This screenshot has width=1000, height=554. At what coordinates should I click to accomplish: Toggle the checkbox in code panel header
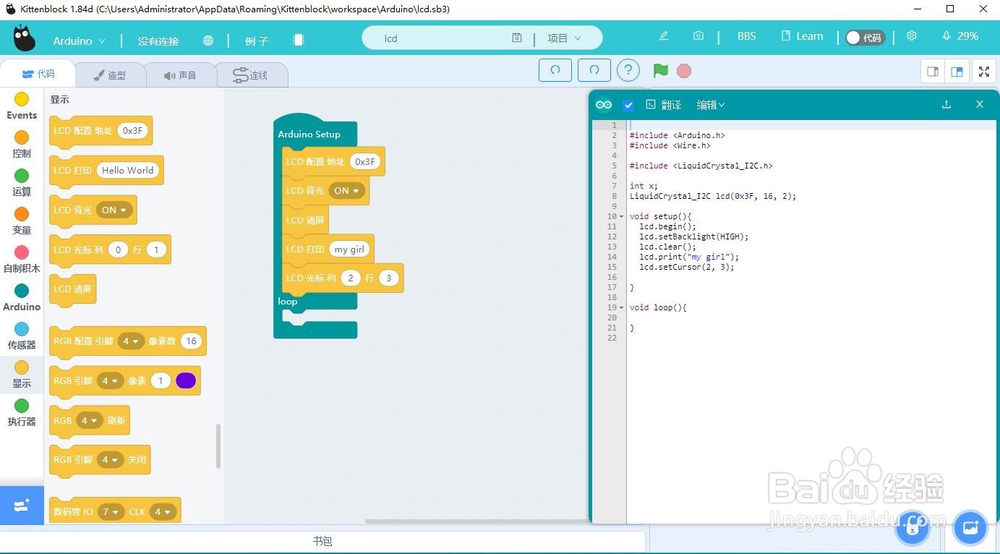click(628, 105)
